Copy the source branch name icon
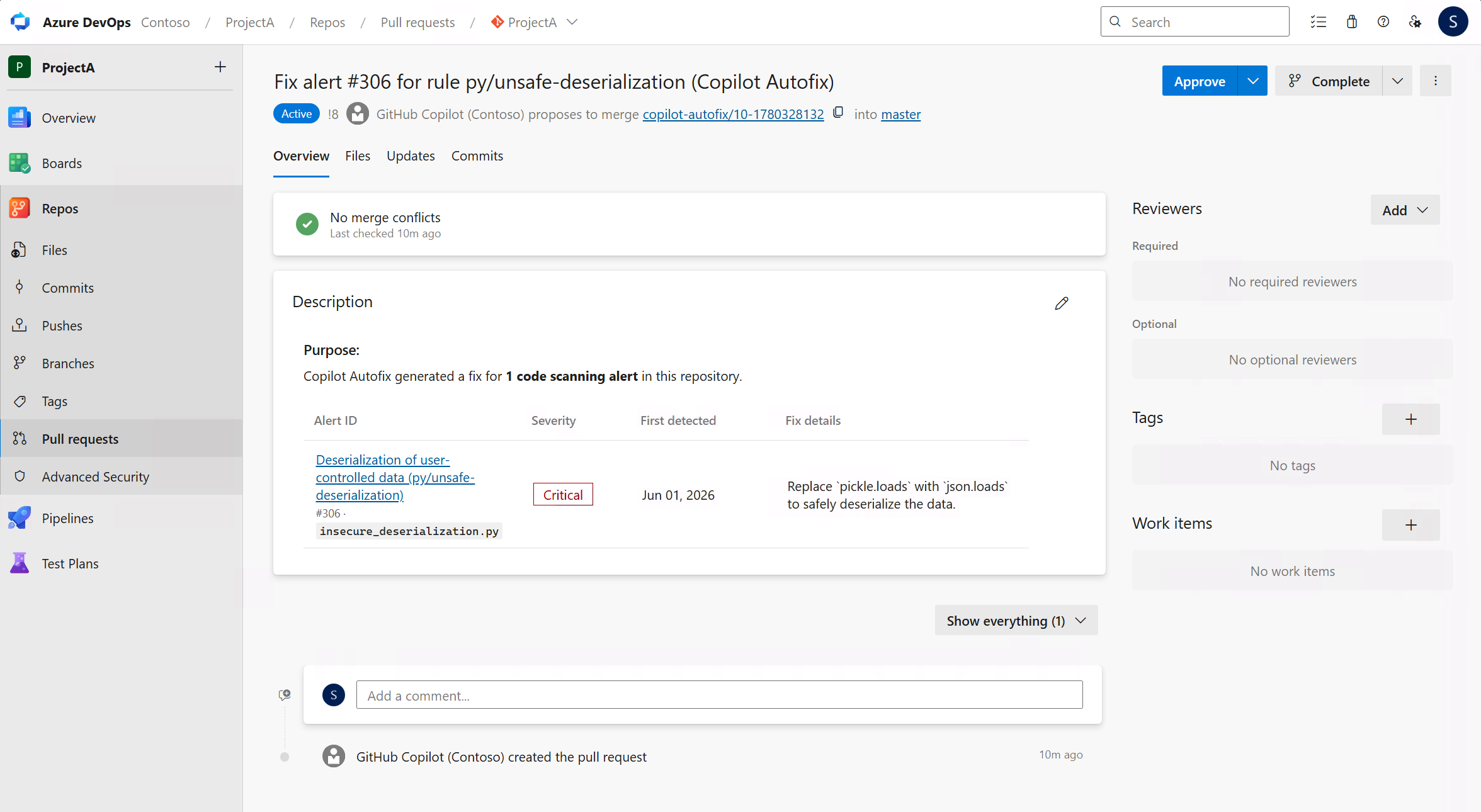The width and height of the screenshot is (1481, 812). point(838,113)
